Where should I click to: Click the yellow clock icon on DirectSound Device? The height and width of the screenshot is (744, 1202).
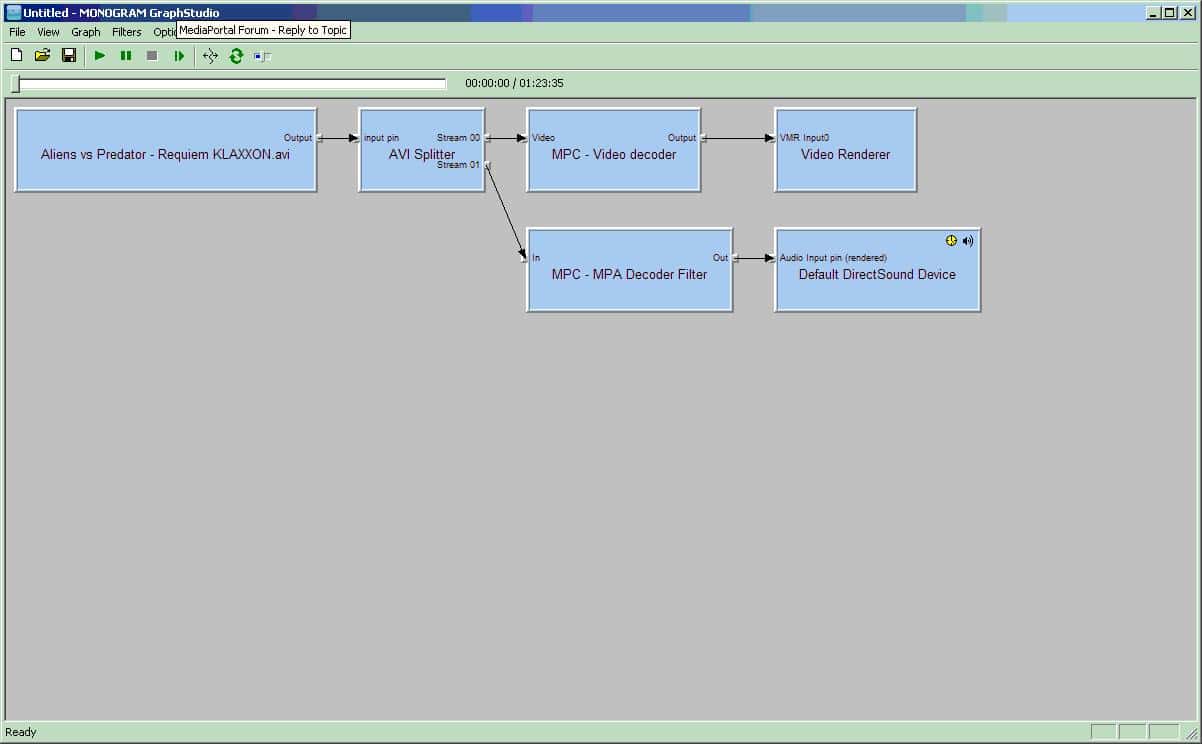[951, 241]
